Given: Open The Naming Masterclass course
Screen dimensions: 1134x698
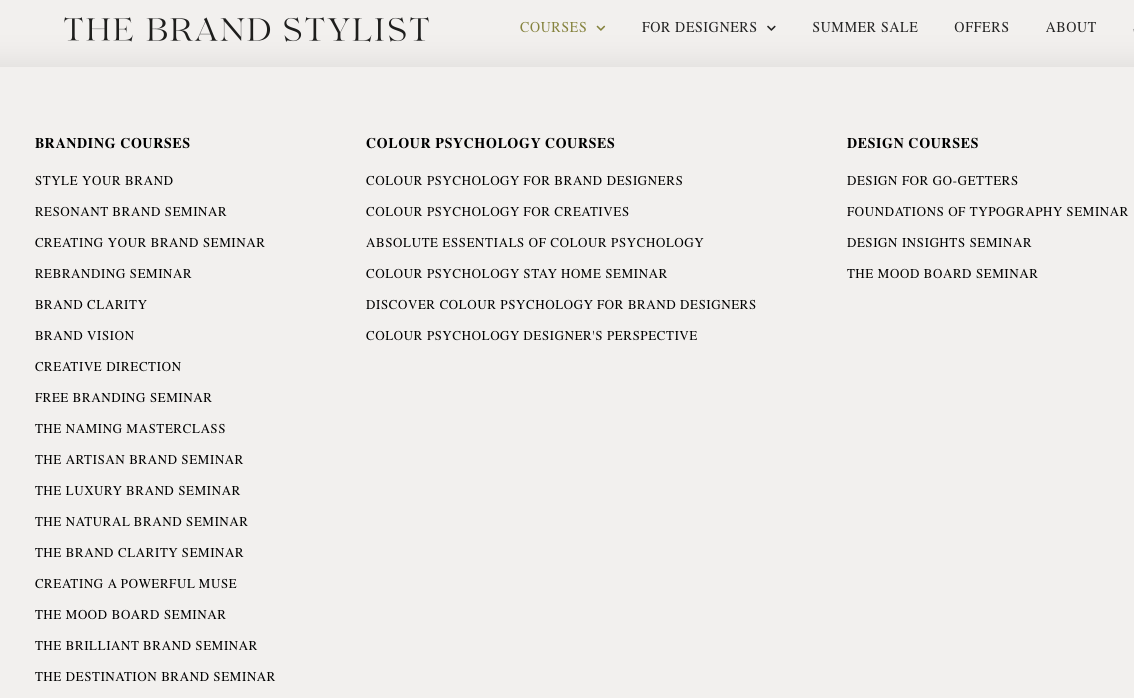Looking at the screenshot, I should [x=130, y=429].
